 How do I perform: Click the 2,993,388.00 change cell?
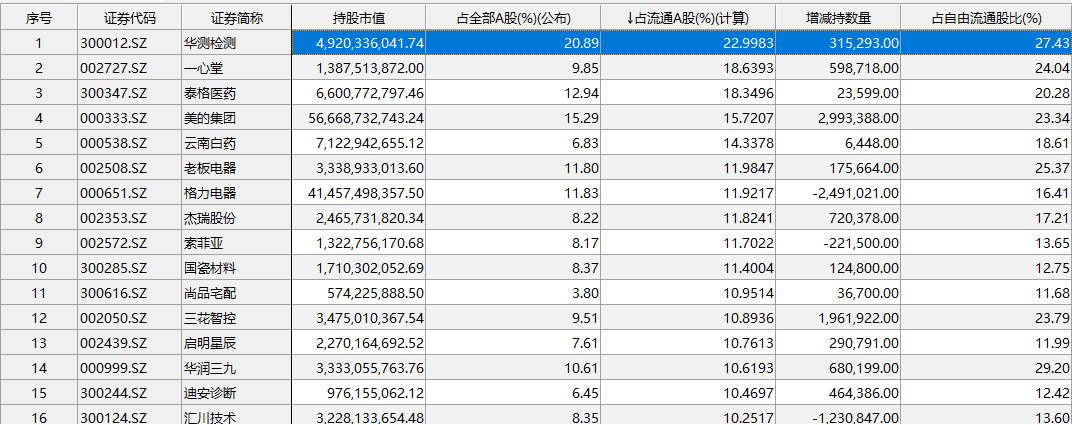click(839, 118)
